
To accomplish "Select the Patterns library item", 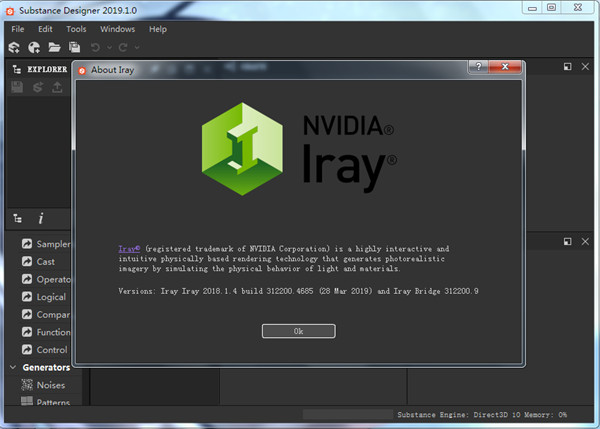I will pyautogui.click(x=46, y=402).
